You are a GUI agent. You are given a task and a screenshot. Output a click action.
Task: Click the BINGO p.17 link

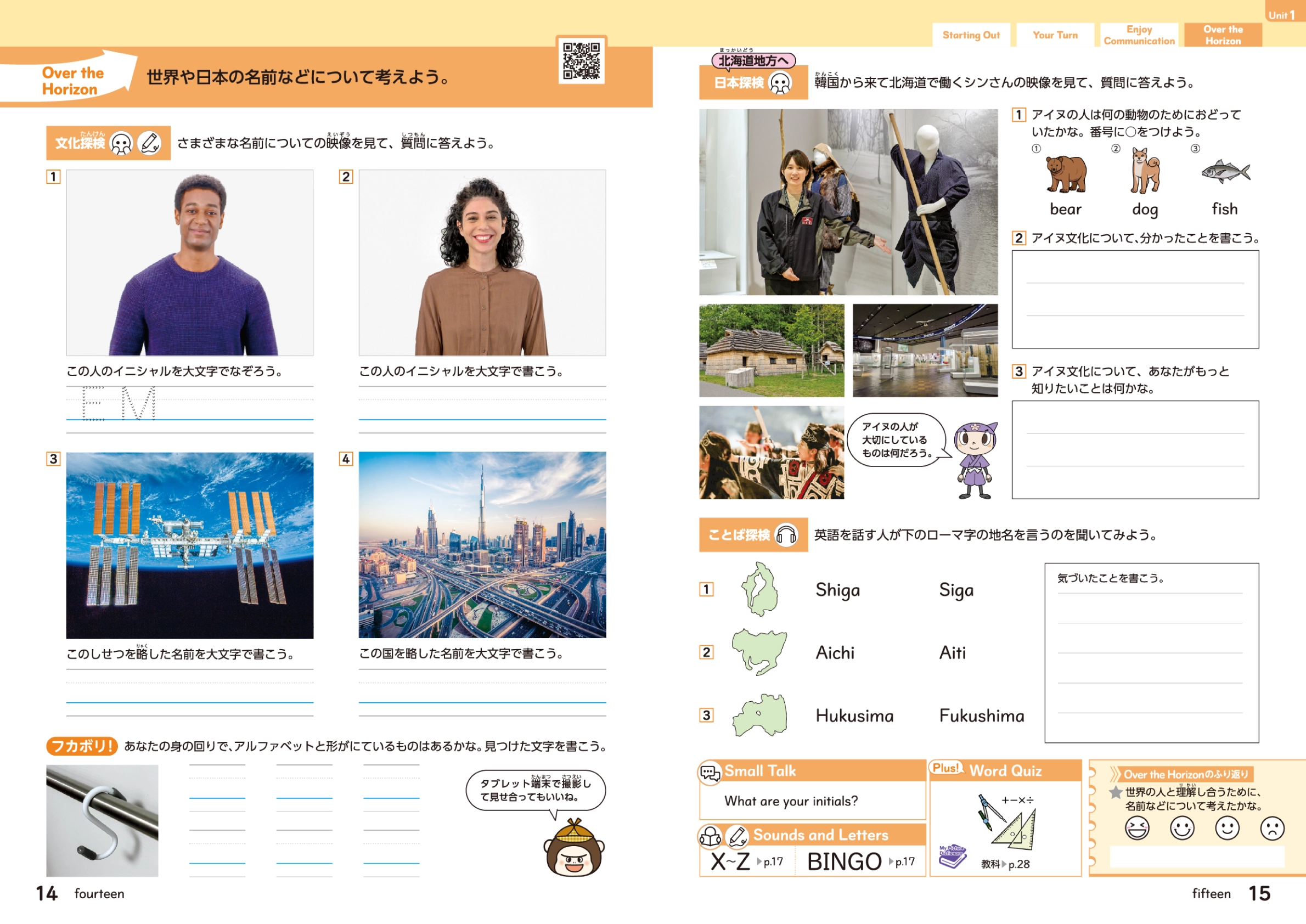[860, 861]
